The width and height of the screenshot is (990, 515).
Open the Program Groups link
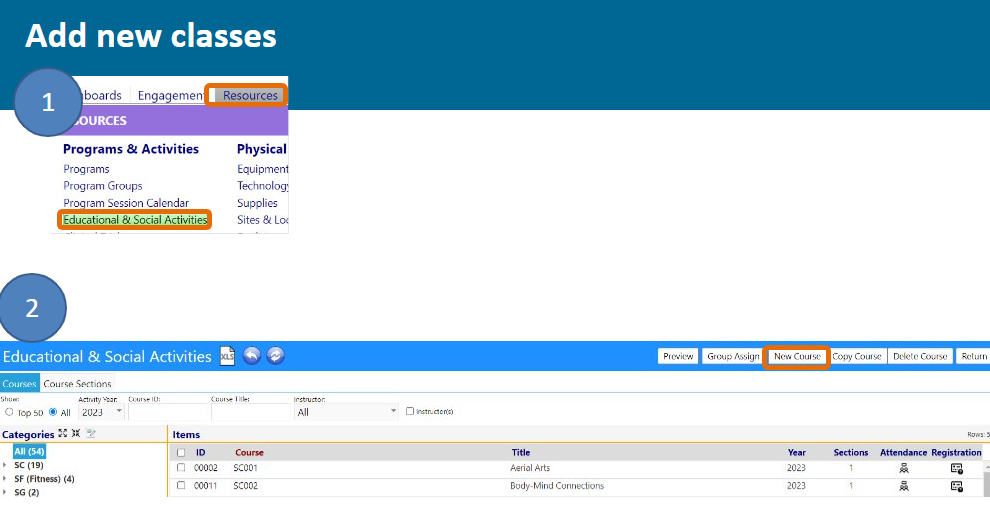(103, 186)
